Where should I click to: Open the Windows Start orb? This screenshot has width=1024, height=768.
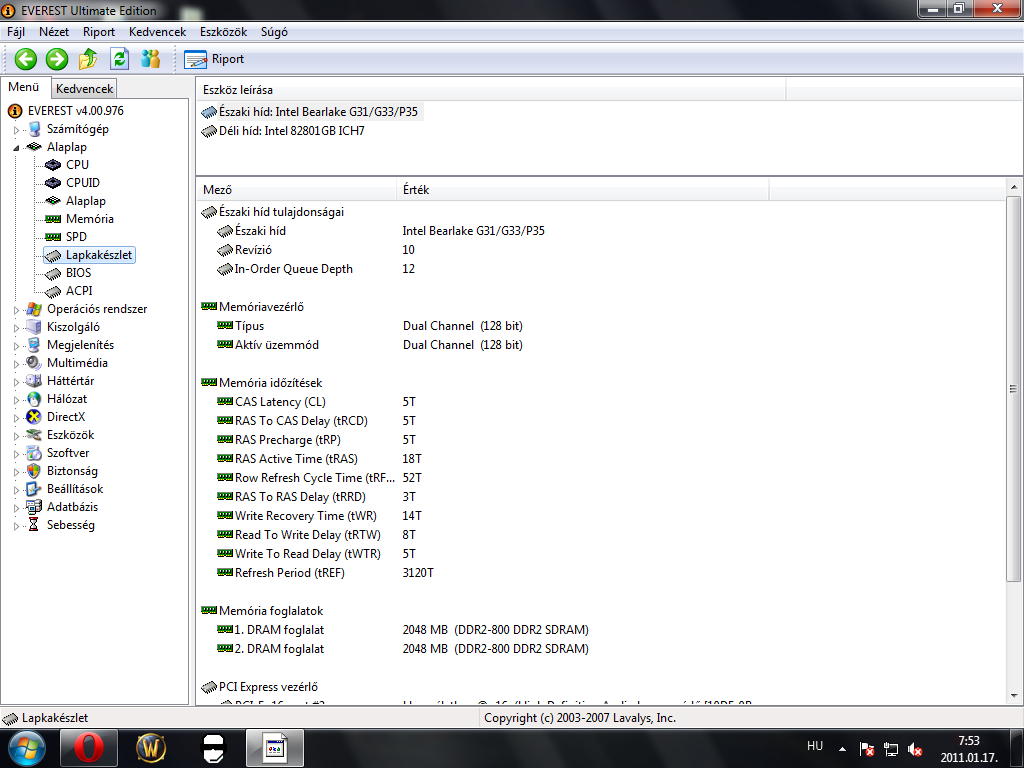25,748
